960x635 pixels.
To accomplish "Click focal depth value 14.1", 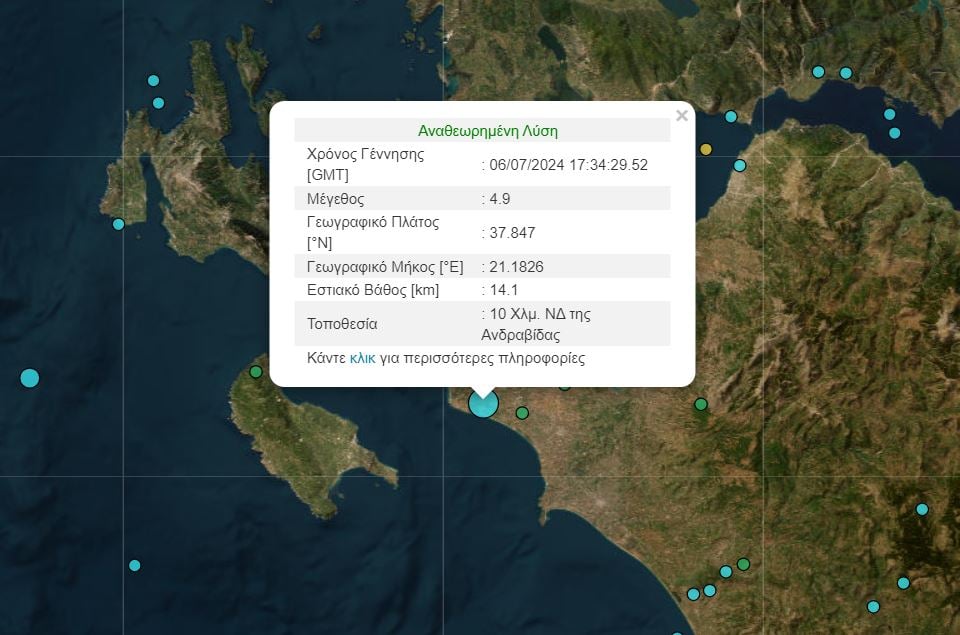I will pos(503,290).
